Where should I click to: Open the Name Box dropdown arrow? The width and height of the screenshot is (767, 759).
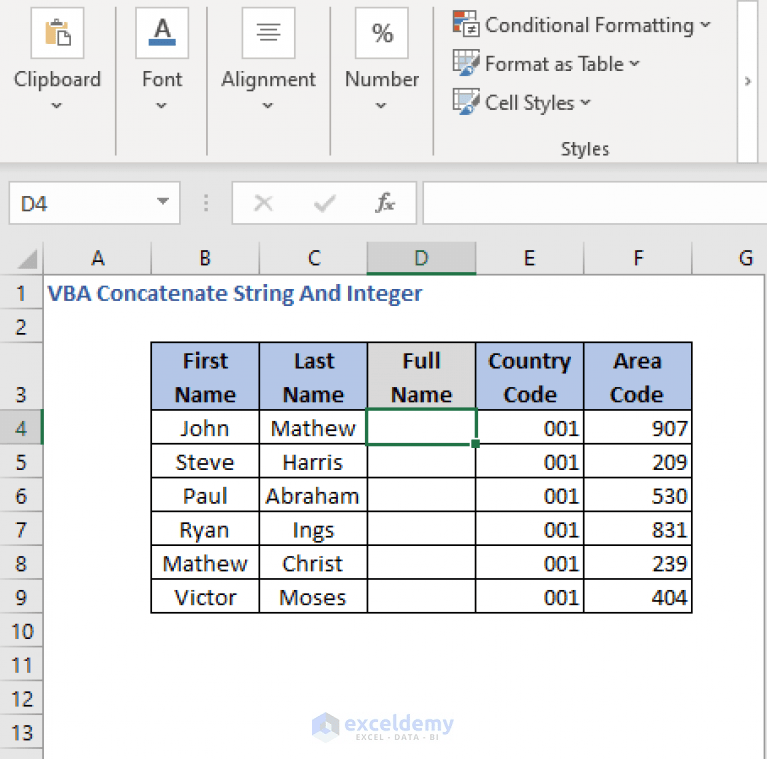163,201
